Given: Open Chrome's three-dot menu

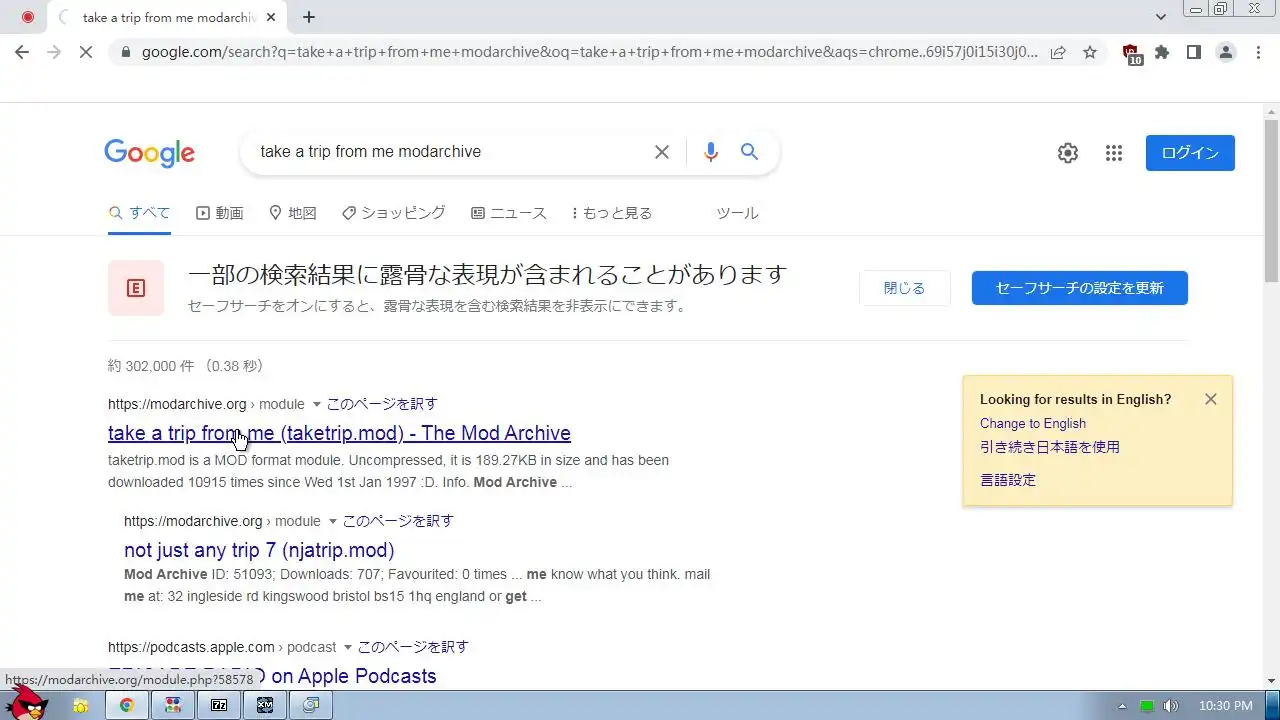Looking at the screenshot, I should [x=1258, y=52].
